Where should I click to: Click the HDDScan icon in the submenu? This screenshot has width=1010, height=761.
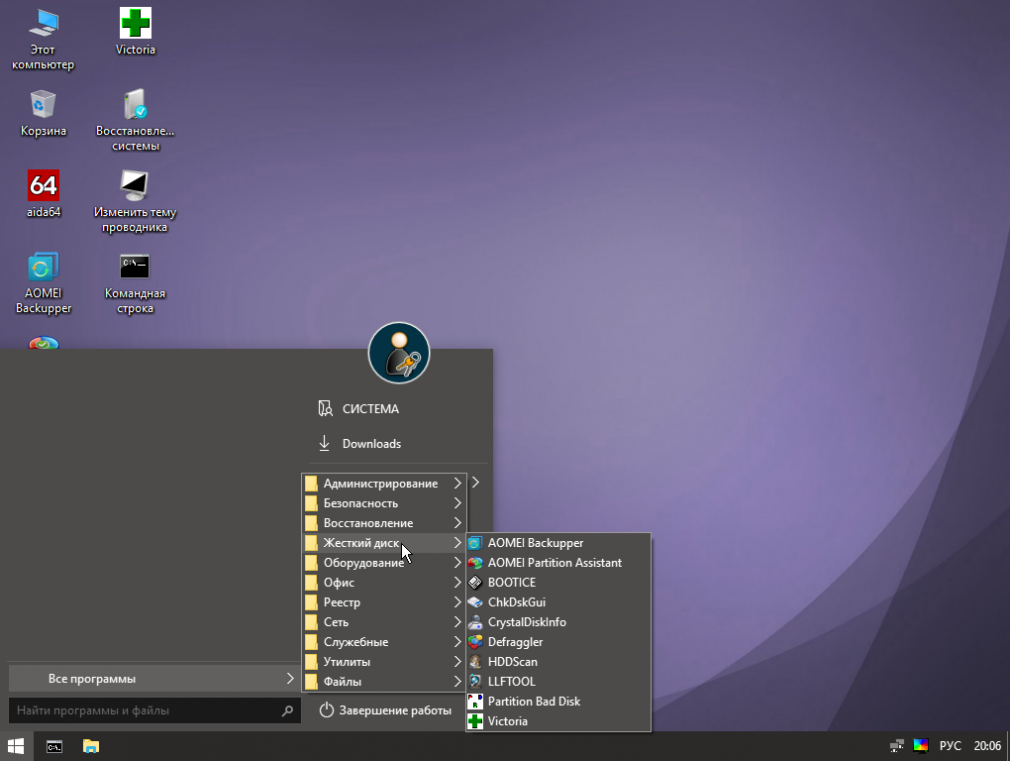coord(475,662)
